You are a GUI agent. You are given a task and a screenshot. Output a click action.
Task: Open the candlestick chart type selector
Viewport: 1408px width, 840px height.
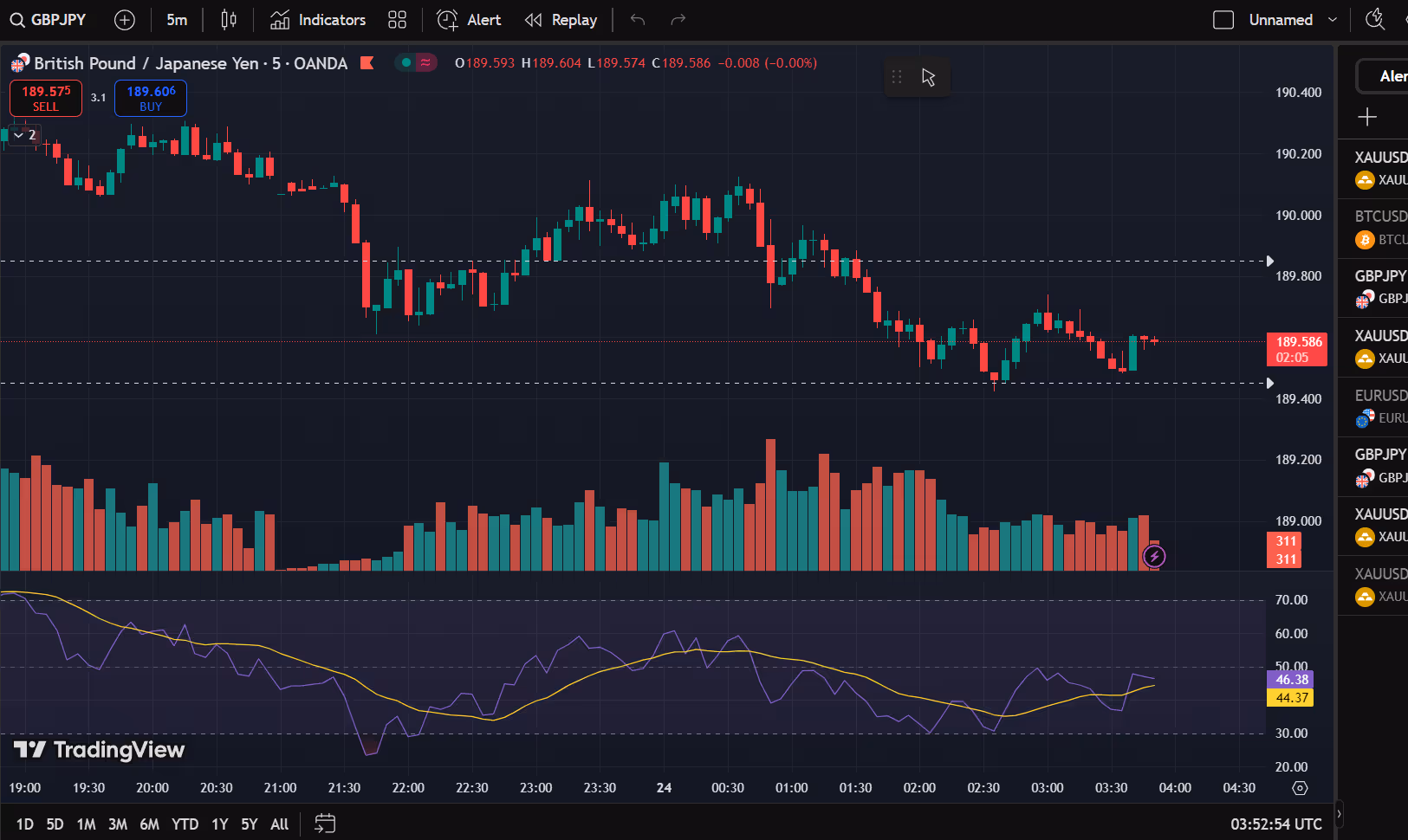pos(229,20)
